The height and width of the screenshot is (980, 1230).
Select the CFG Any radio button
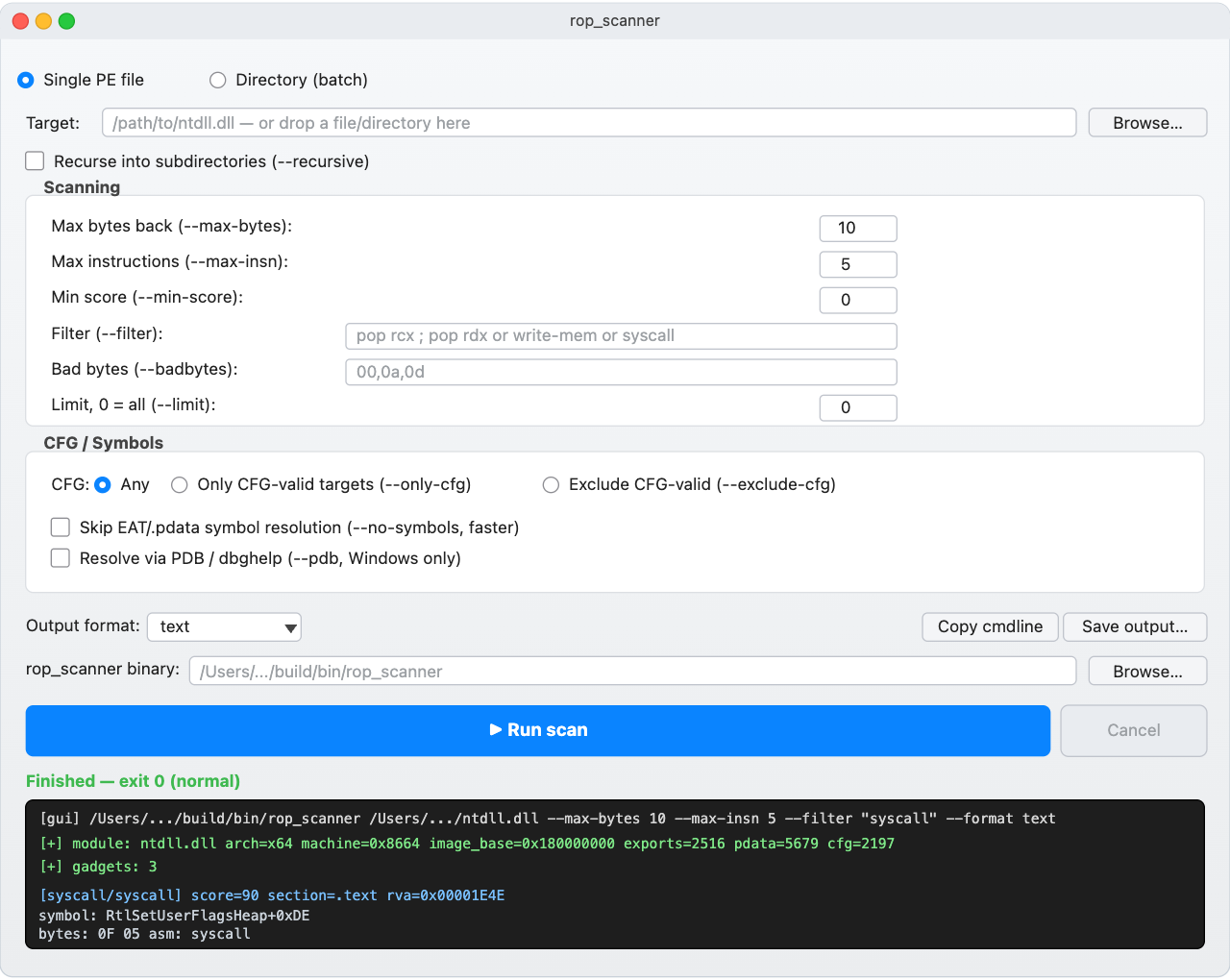pyautogui.click(x=103, y=485)
